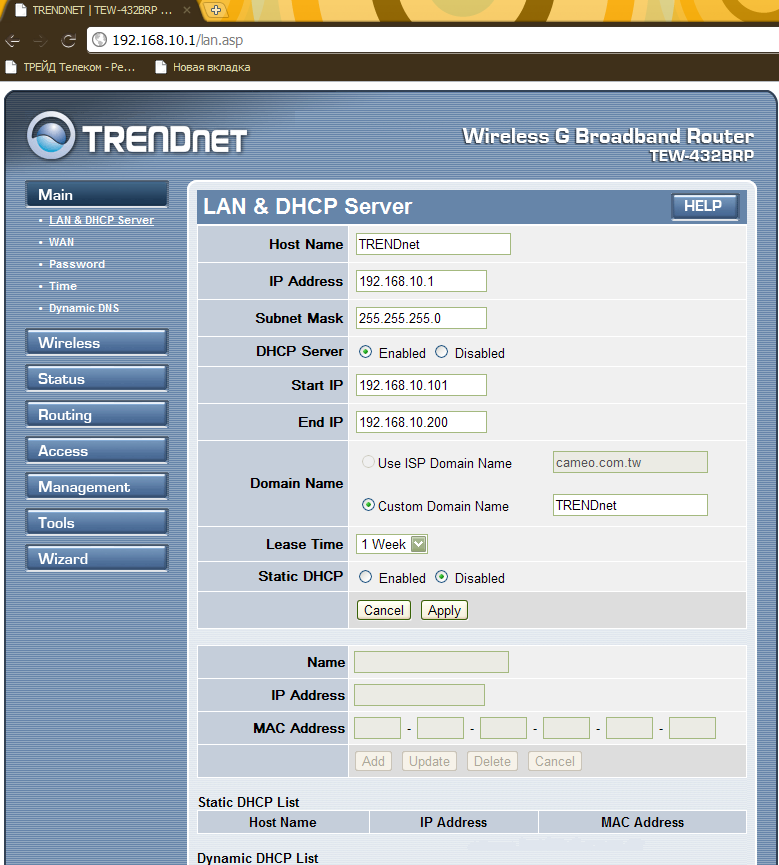Viewport: 779px width, 865px height.
Task: Enable the DHCP Server radio button
Action: click(x=365, y=352)
